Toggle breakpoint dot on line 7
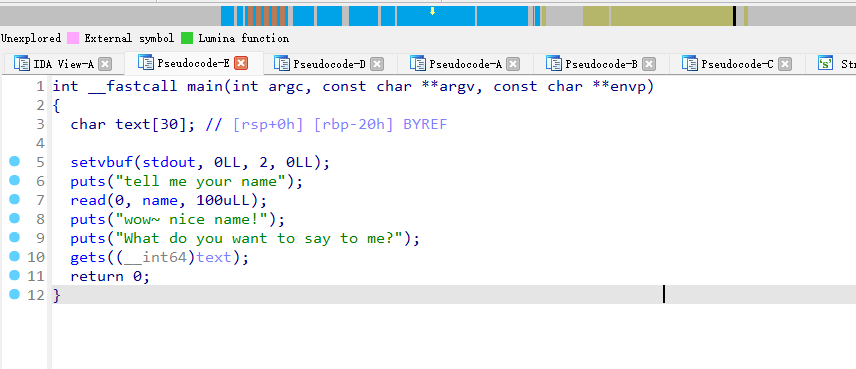Viewport: 856px width, 369px height. click(x=14, y=199)
